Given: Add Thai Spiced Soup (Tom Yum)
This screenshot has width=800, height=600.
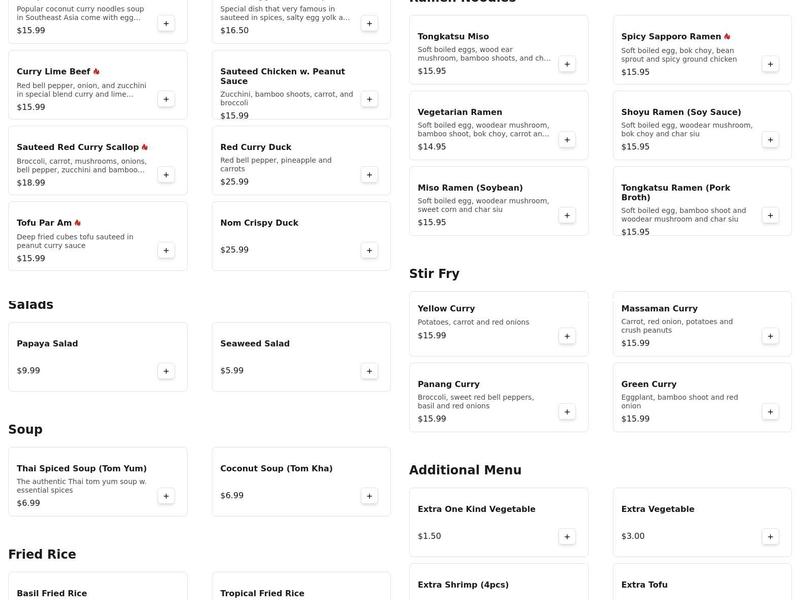Looking at the screenshot, I should [166, 496].
